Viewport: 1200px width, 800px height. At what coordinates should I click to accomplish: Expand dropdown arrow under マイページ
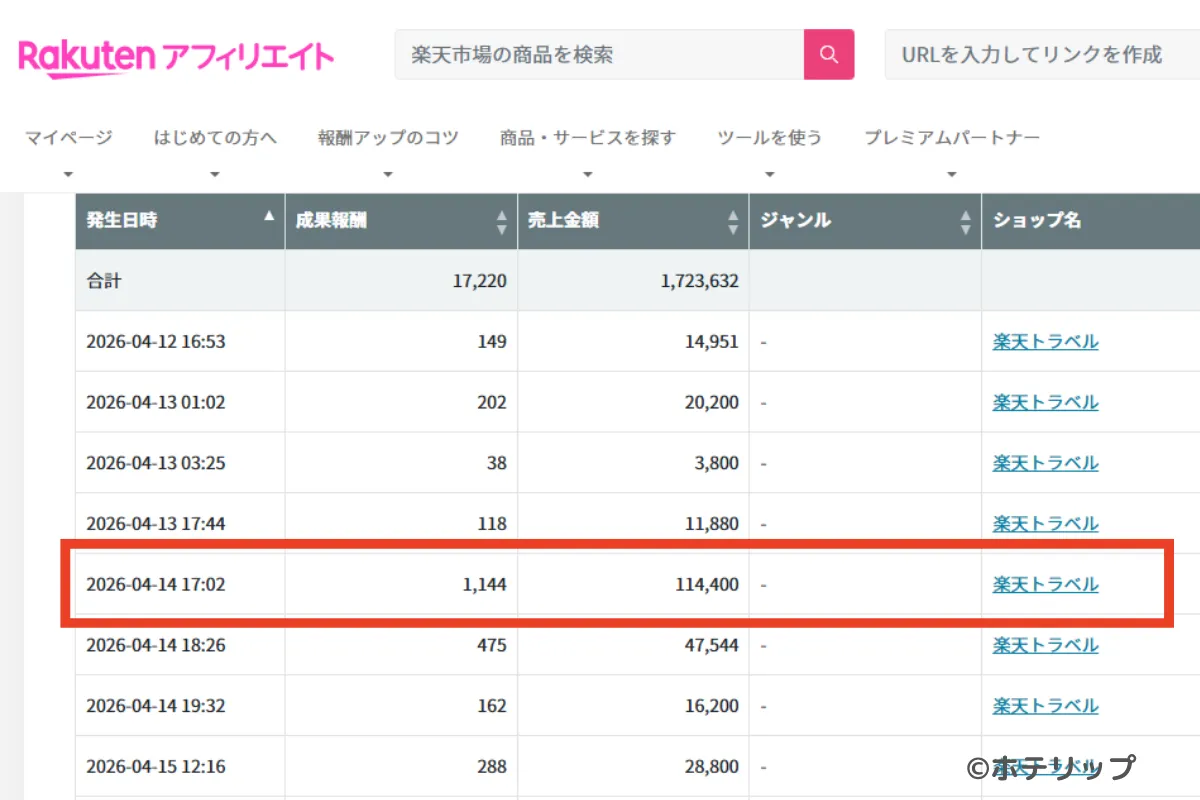click(x=69, y=175)
